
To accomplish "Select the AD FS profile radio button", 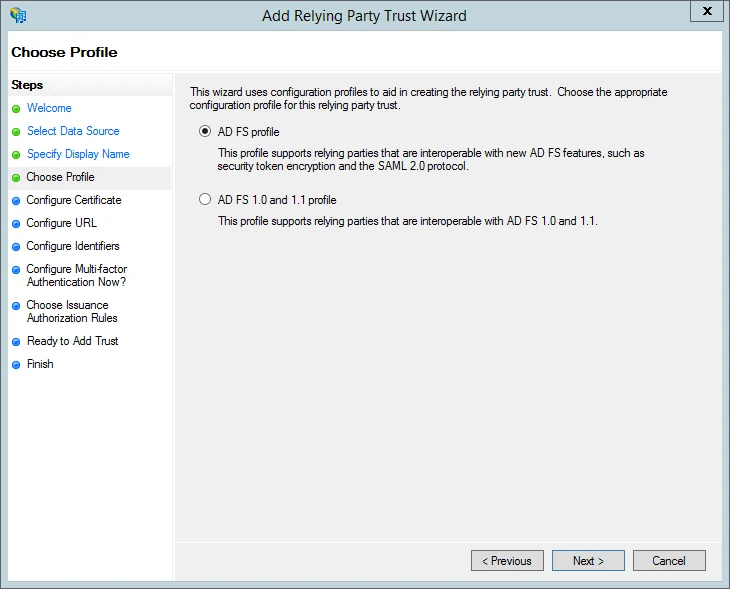I will [205, 131].
